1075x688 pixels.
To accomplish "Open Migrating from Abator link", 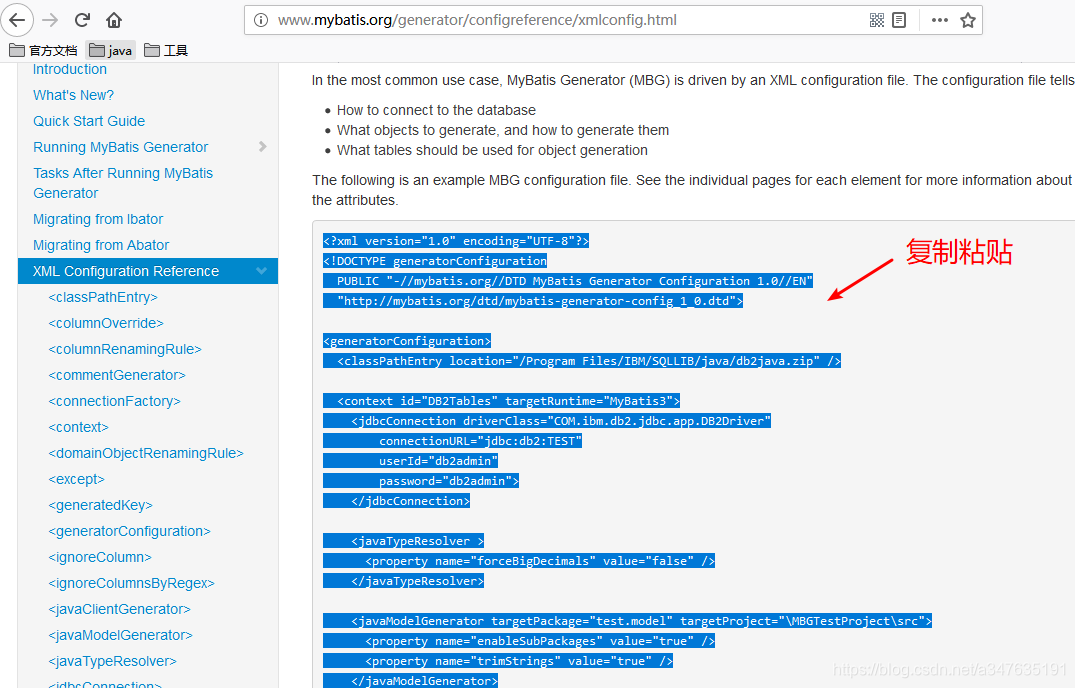I will coord(101,245).
